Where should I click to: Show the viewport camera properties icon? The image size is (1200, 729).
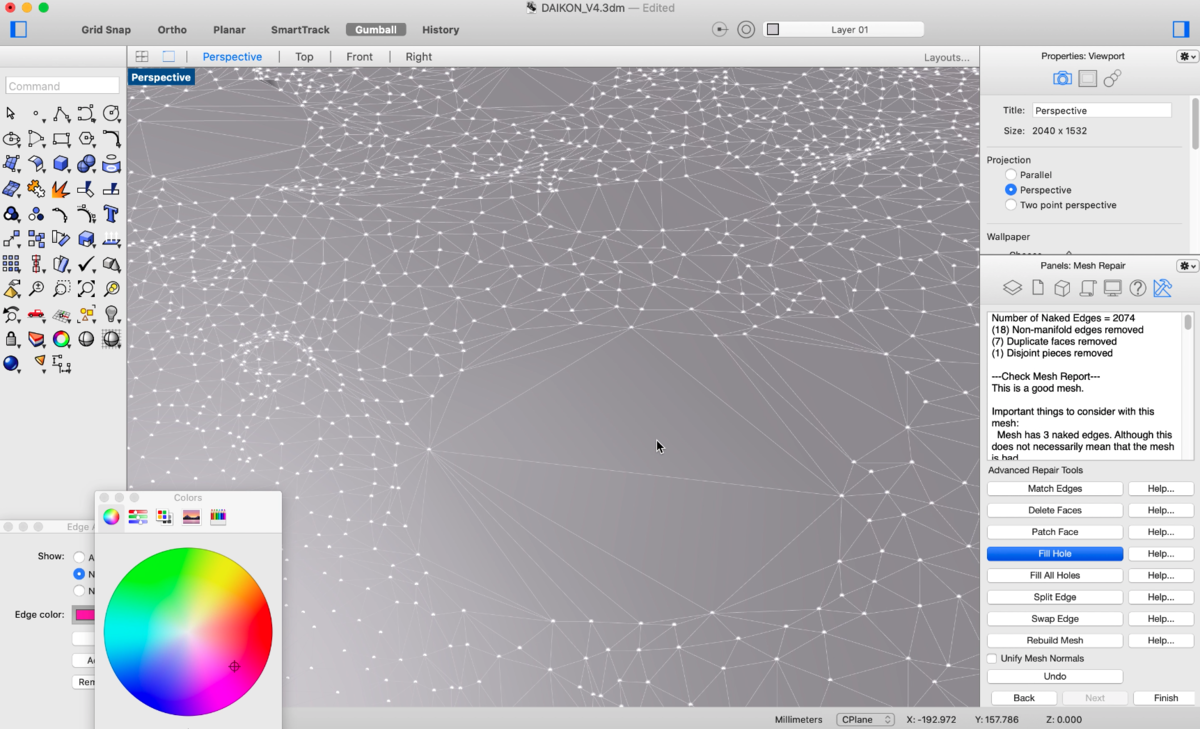pyautogui.click(x=1062, y=78)
